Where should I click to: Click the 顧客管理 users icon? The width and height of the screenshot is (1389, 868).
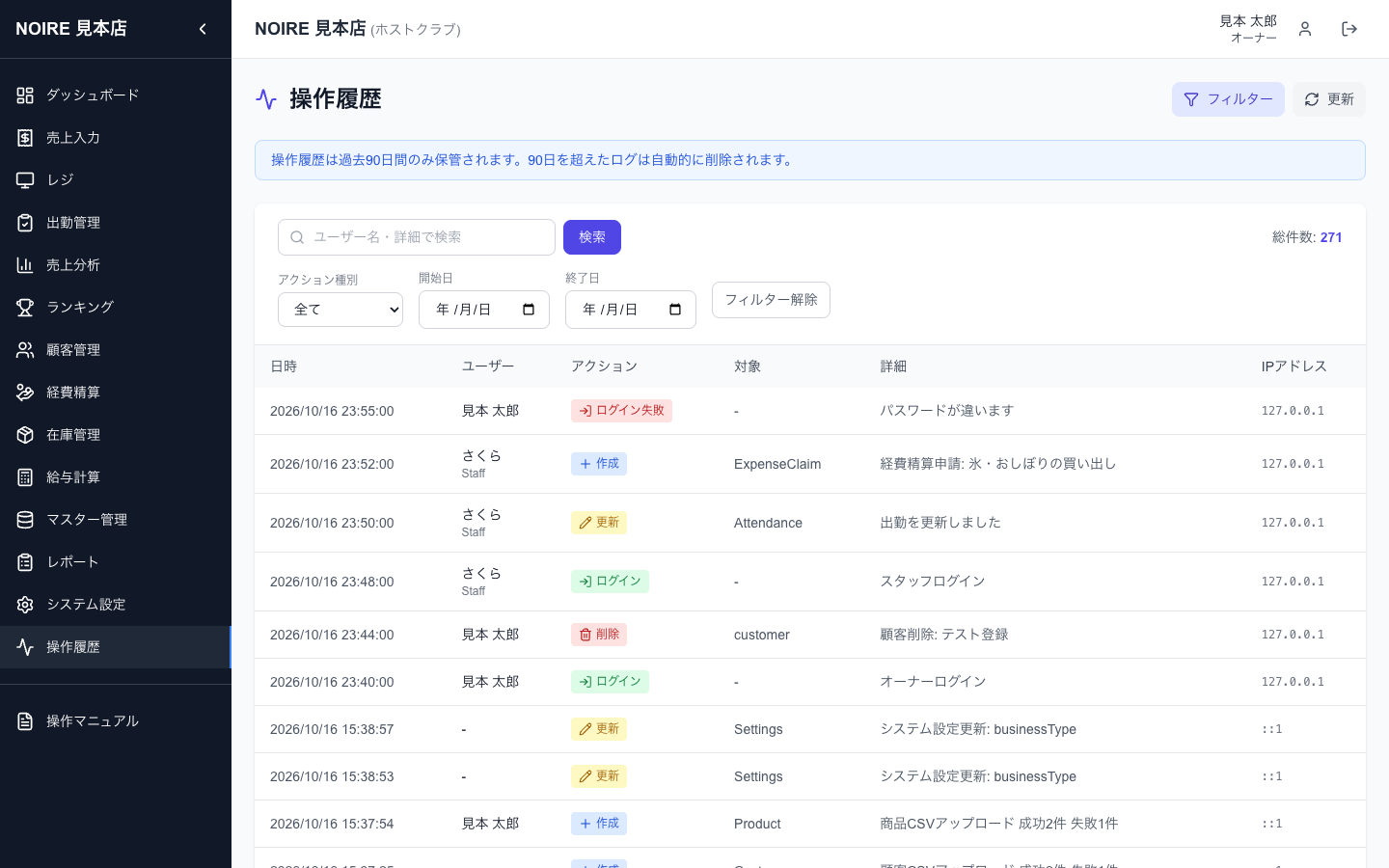[x=25, y=350]
